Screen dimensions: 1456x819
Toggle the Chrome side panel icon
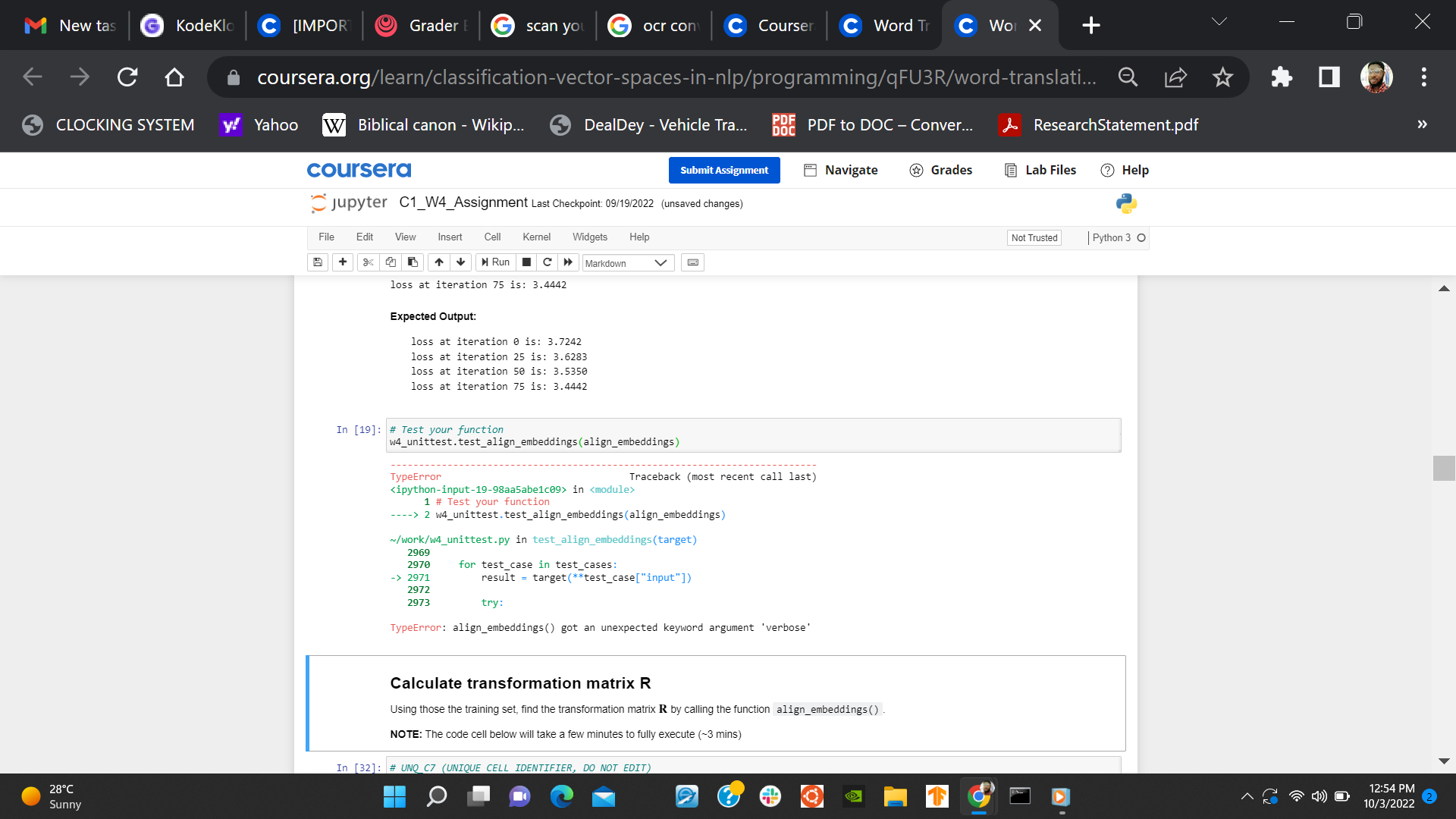pos(1329,77)
